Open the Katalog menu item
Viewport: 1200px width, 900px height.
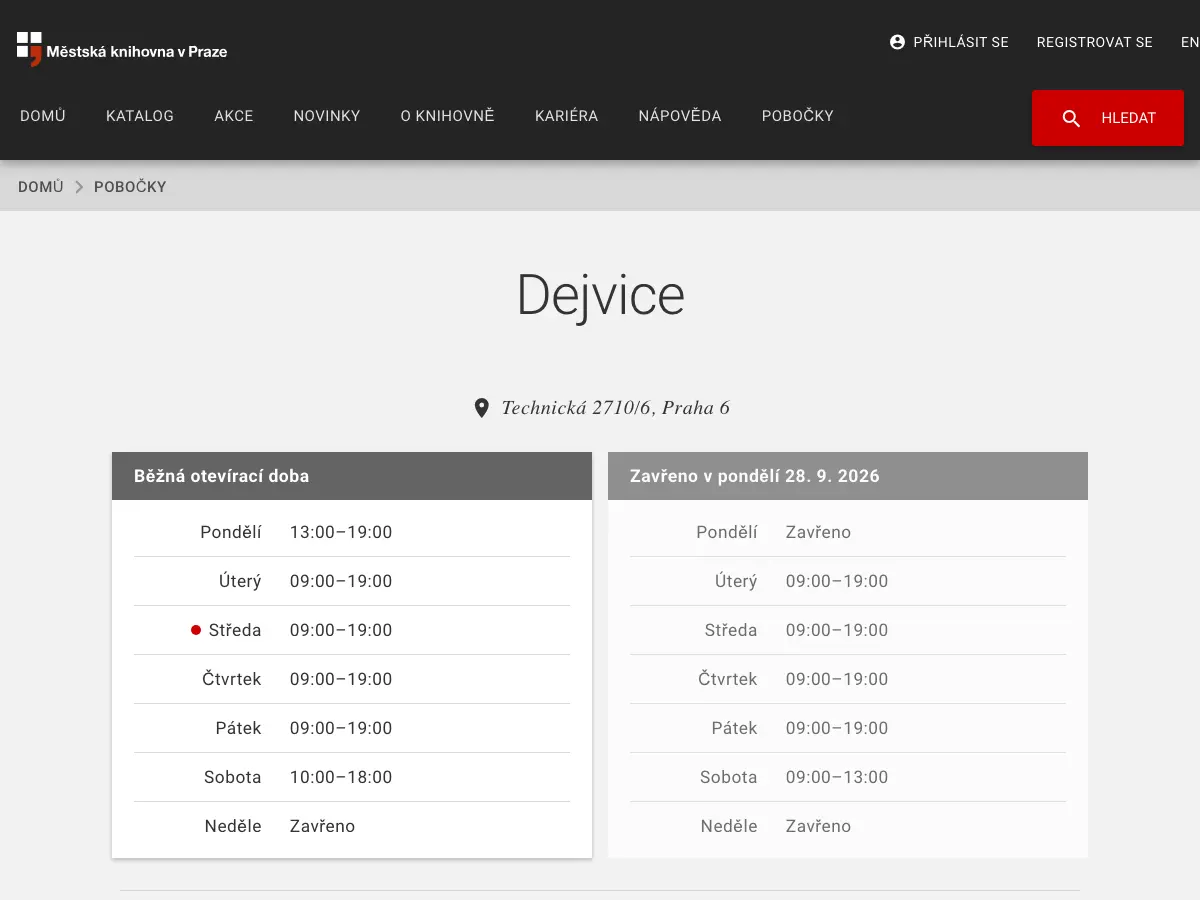point(140,116)
